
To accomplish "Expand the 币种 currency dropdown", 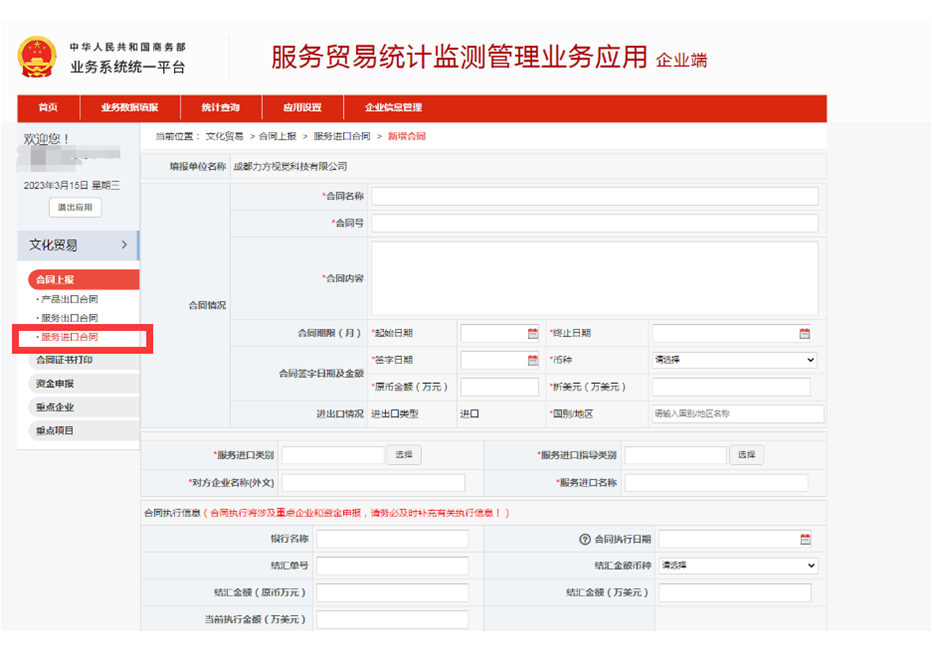I will [x=734, y=360].
